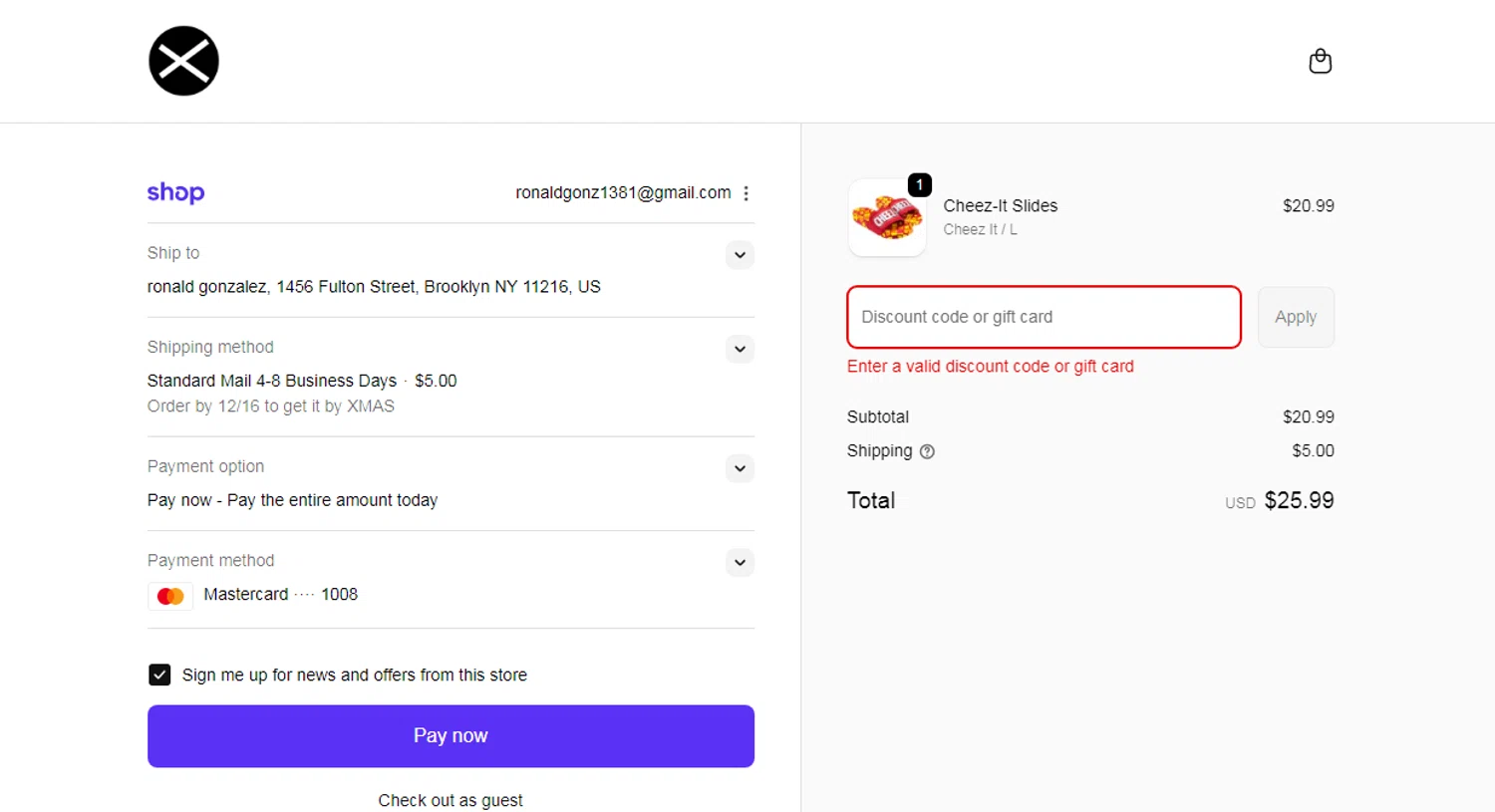
Task: Click the Pay now button
Action: click(x=450, y=736)
